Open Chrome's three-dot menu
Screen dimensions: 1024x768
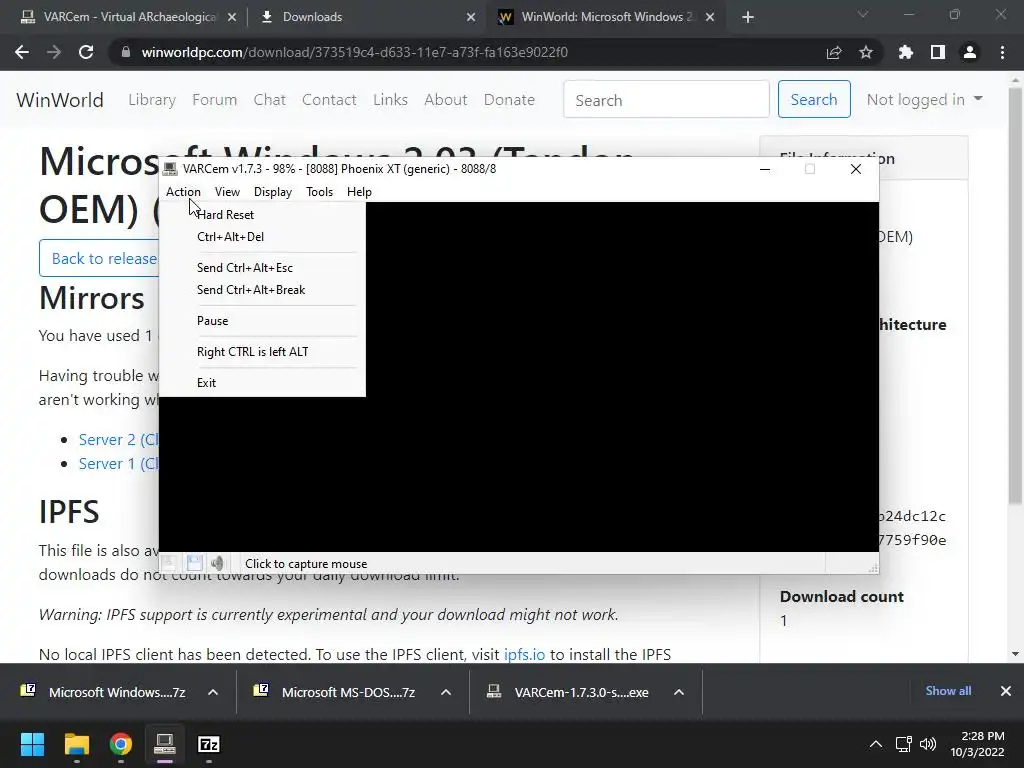click(1002, 52)
